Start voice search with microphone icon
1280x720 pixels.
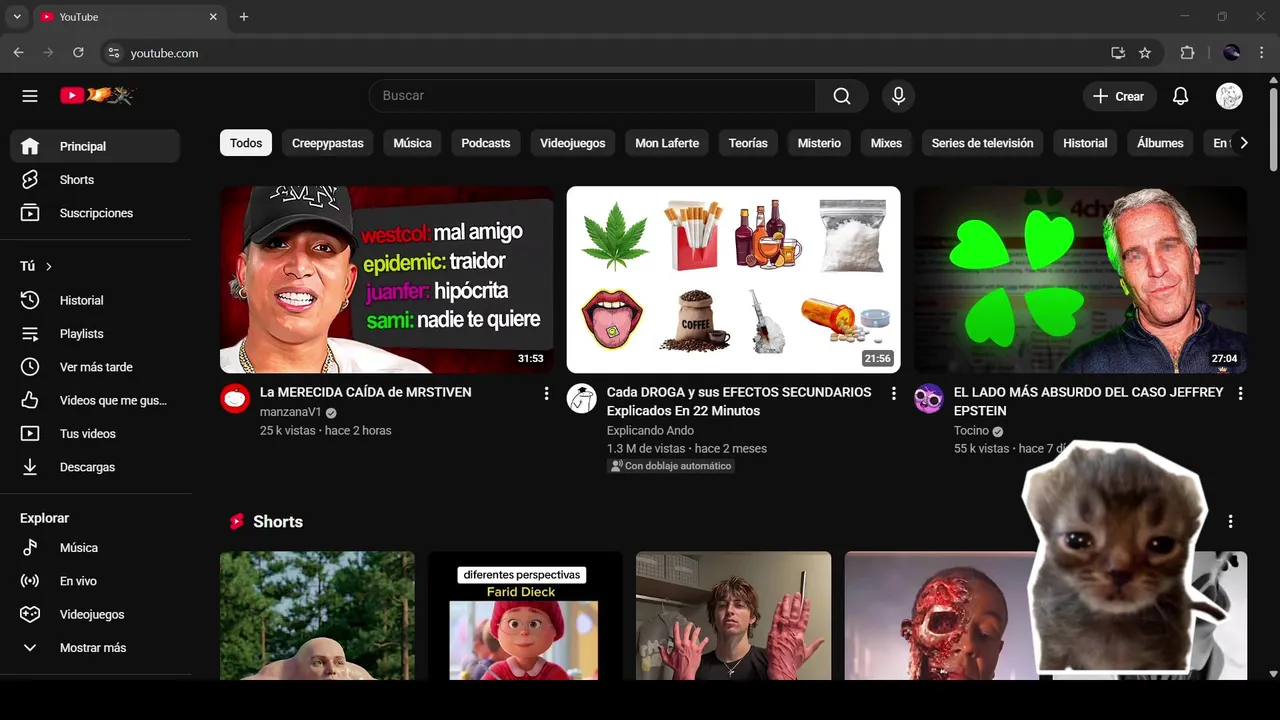pos(898,96)
